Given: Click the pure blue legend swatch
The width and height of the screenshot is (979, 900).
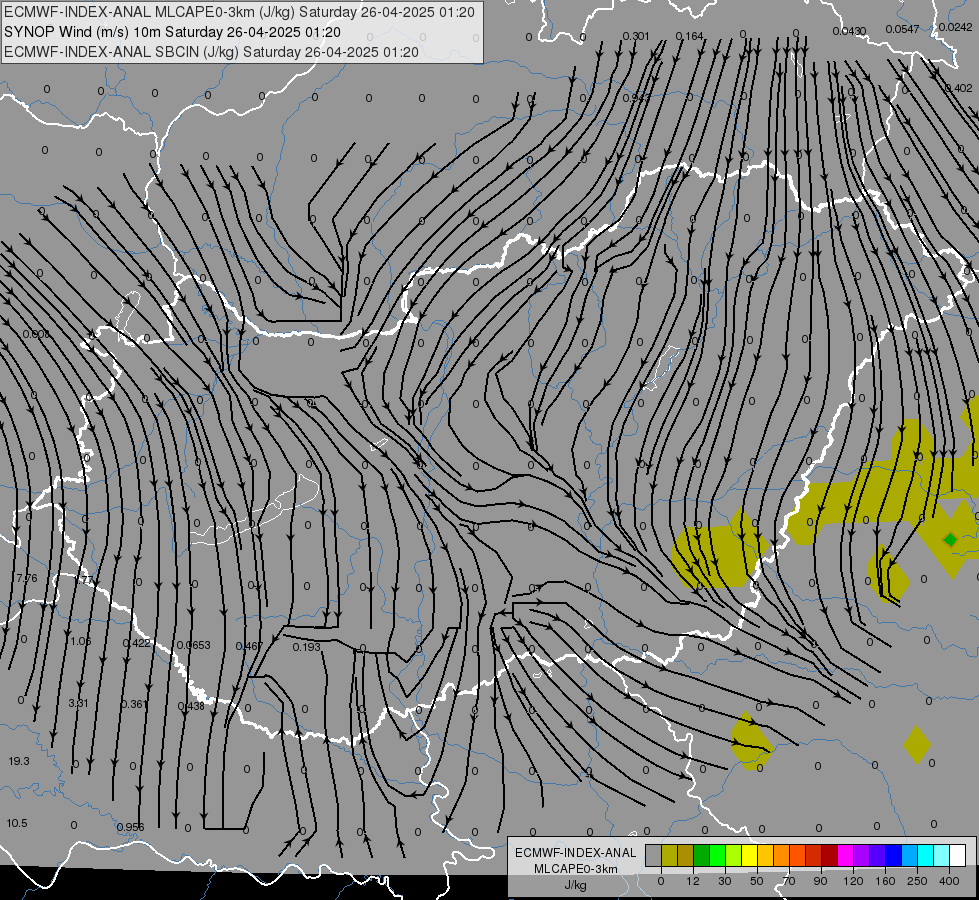Looking at the screenshot, I should click(894, 855).
